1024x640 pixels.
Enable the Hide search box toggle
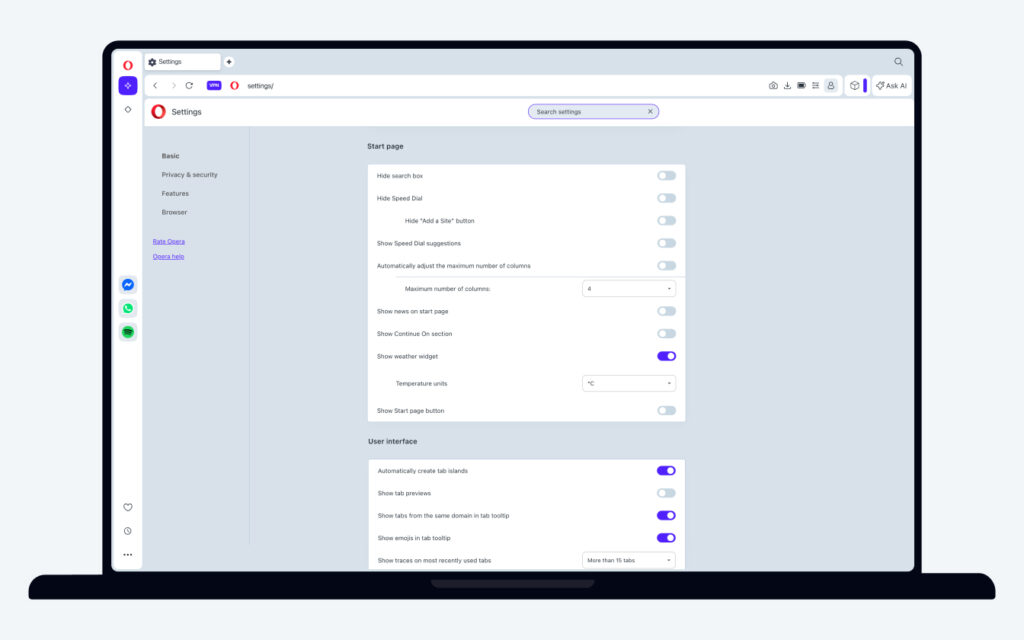tap(666, 176)
